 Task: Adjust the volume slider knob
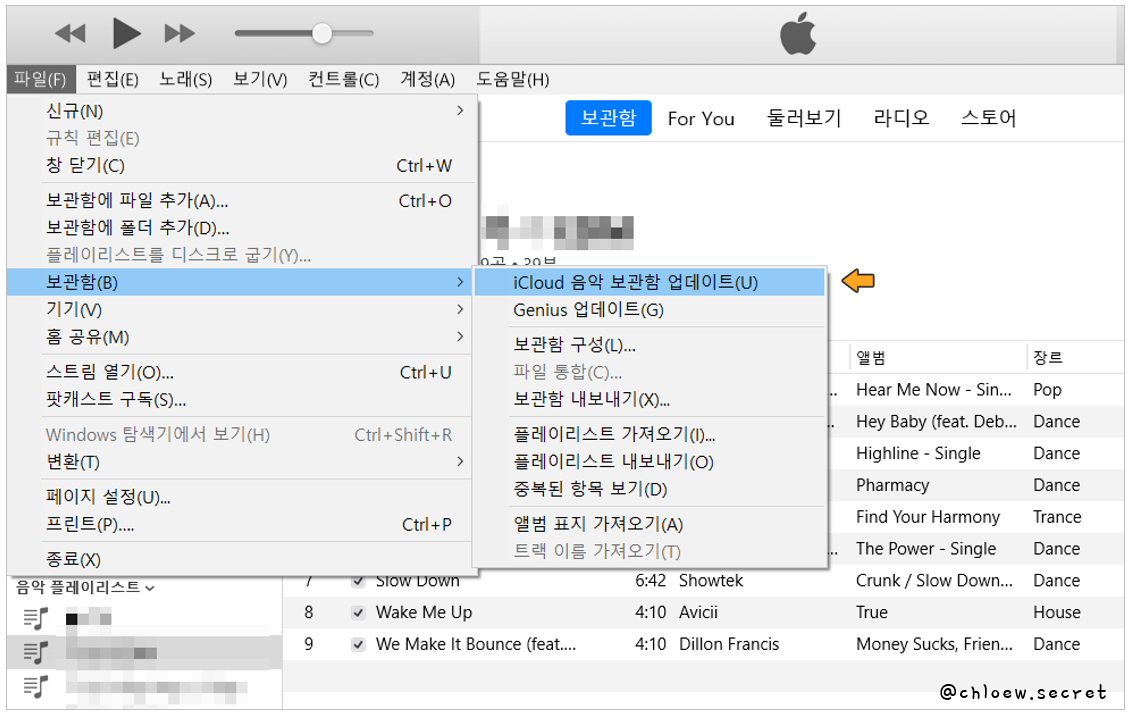(x=322, y=33)
